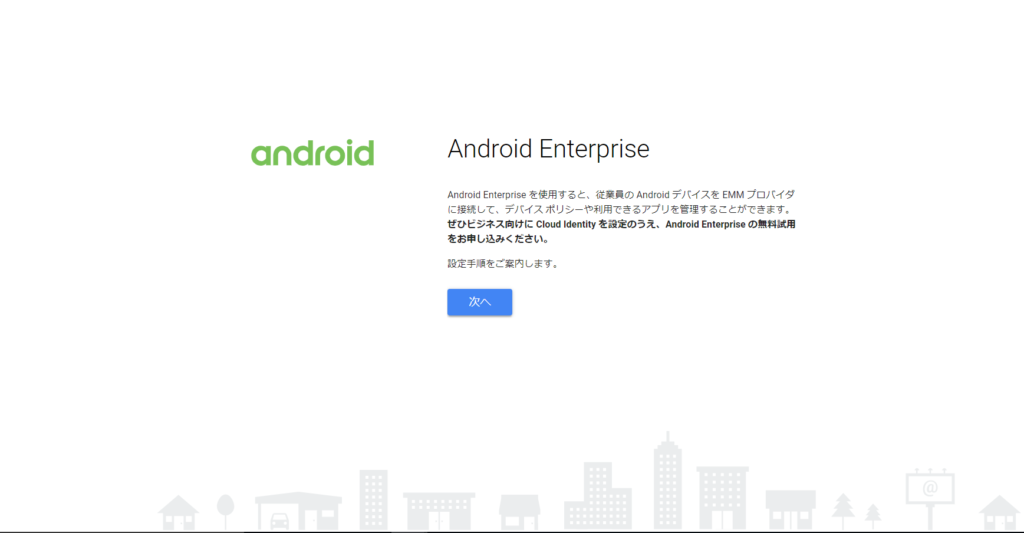The image size is (1024, 533).
Task: Click the larger pine tree illustration
Action: pyautogui.click(x=843, y=511)
